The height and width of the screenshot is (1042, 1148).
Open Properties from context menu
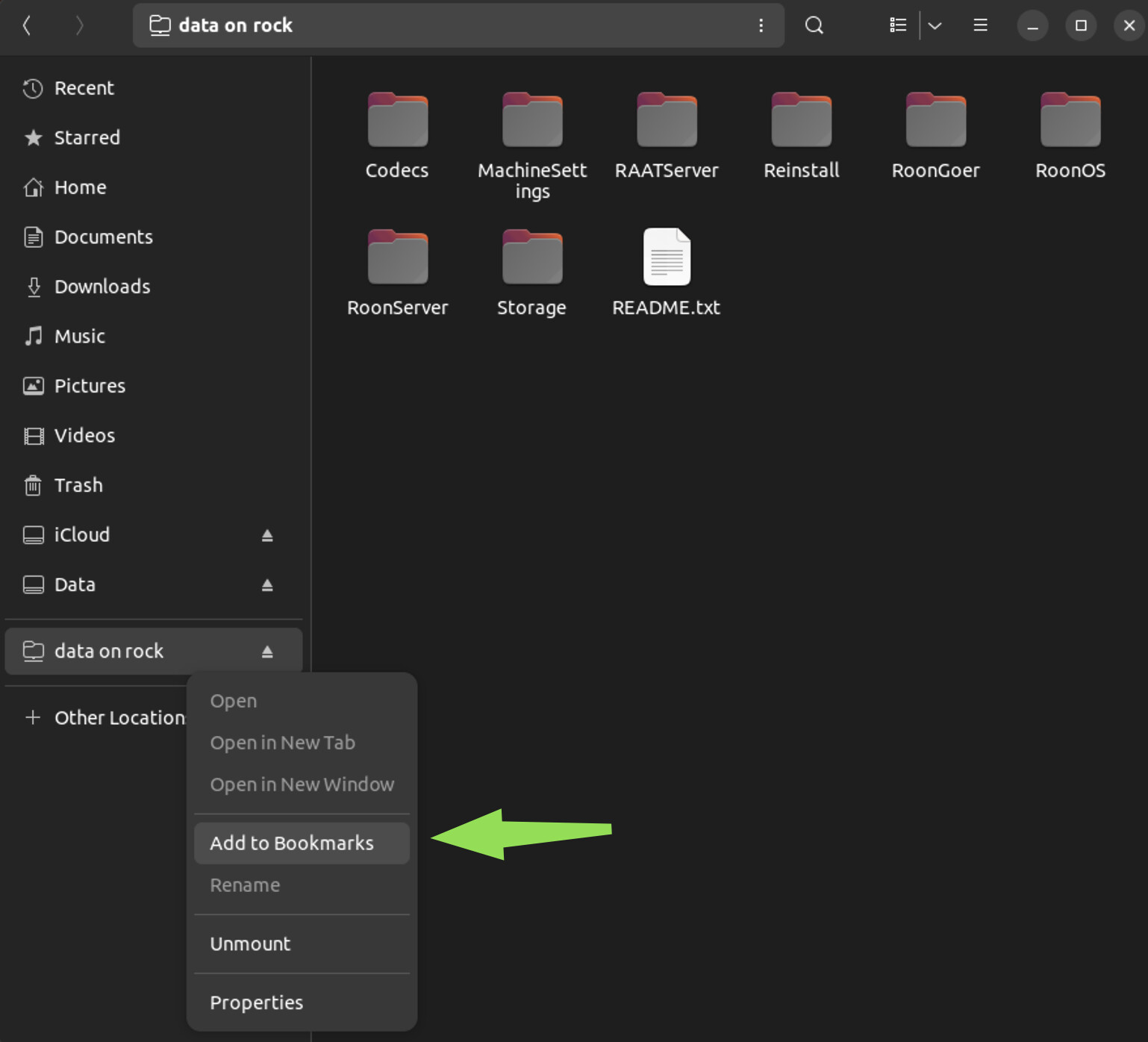pos(257,1002)
